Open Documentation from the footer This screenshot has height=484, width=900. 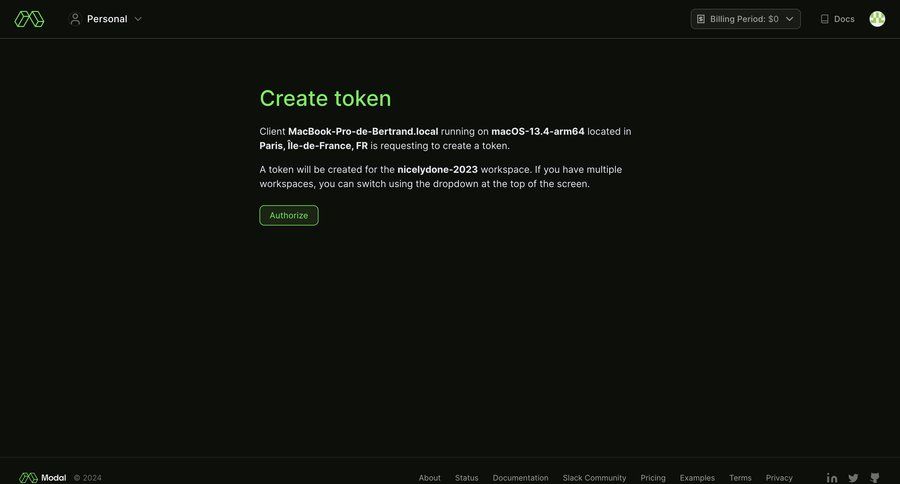[521, 478]
